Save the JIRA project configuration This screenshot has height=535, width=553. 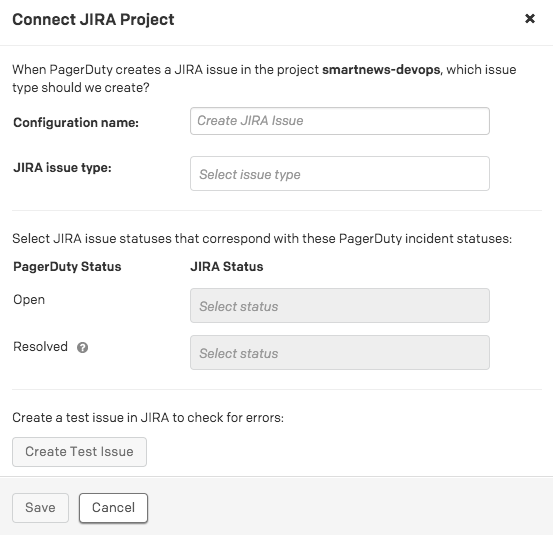[40, 508]
